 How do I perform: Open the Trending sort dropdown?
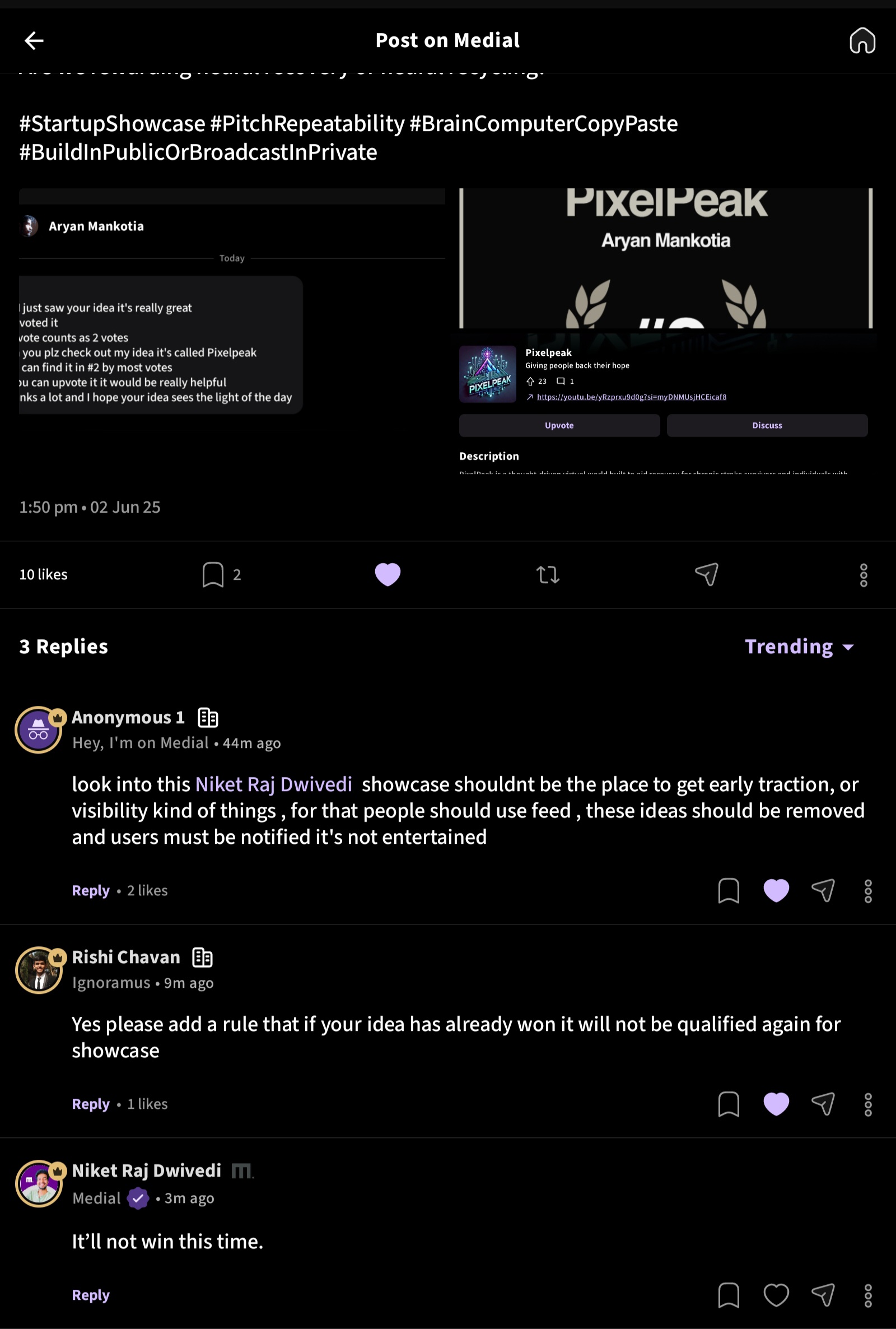(799, 647)
